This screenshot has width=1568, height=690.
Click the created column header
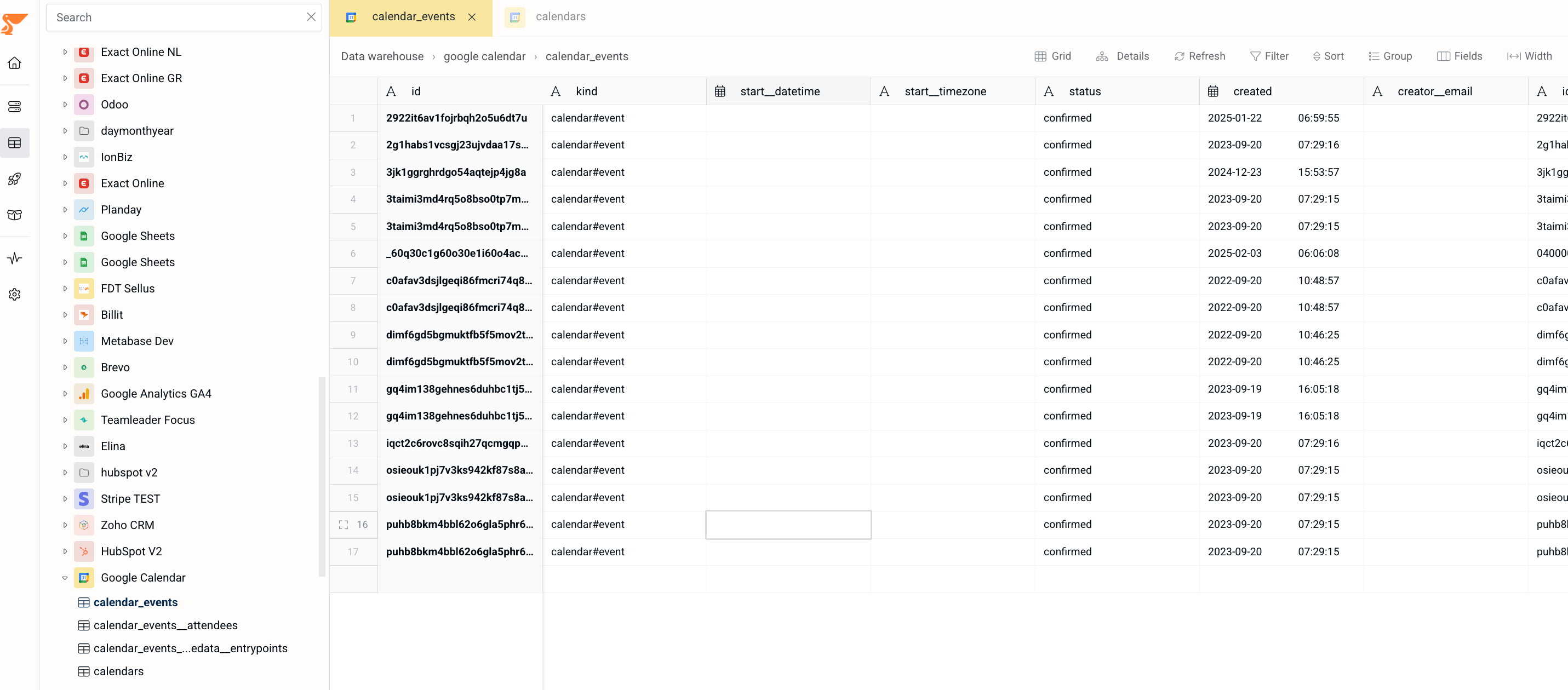[1281, 91]
